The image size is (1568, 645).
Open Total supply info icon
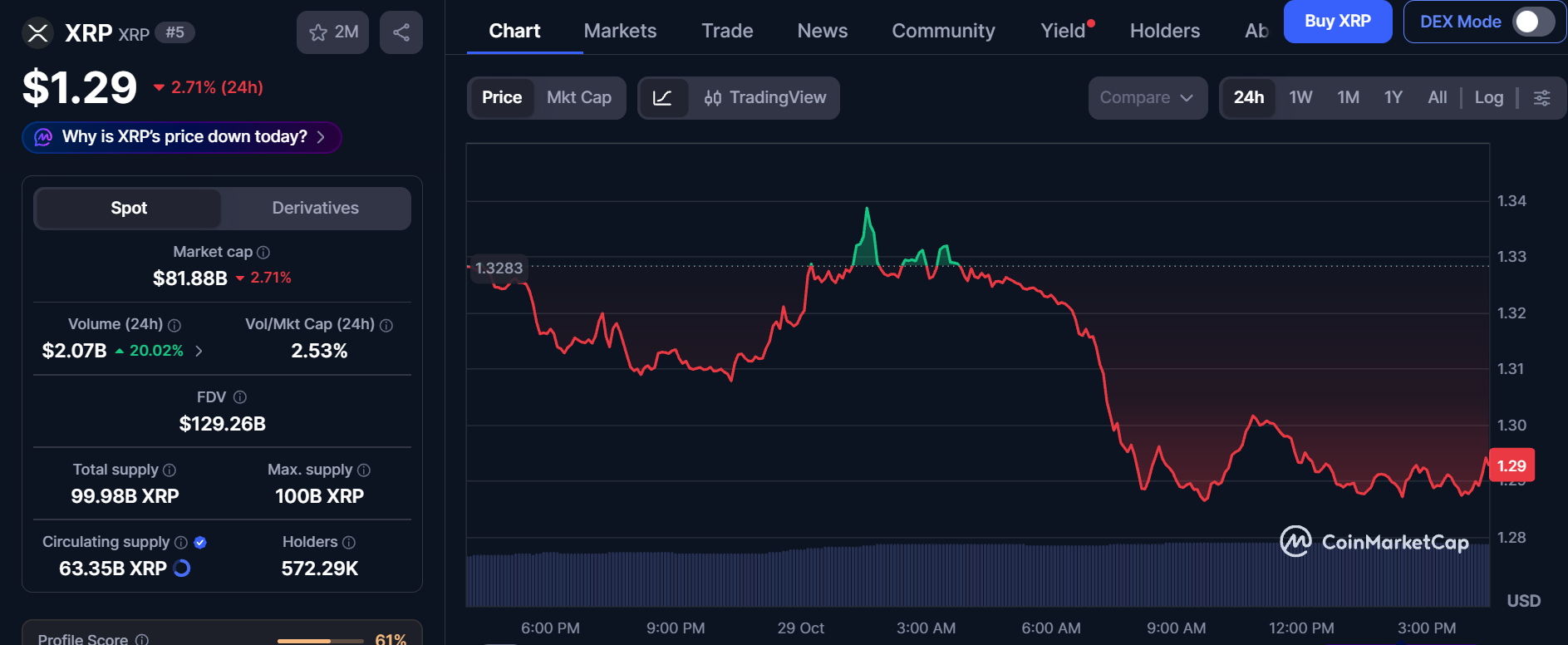pyautogui.click(x=170, y=470)
